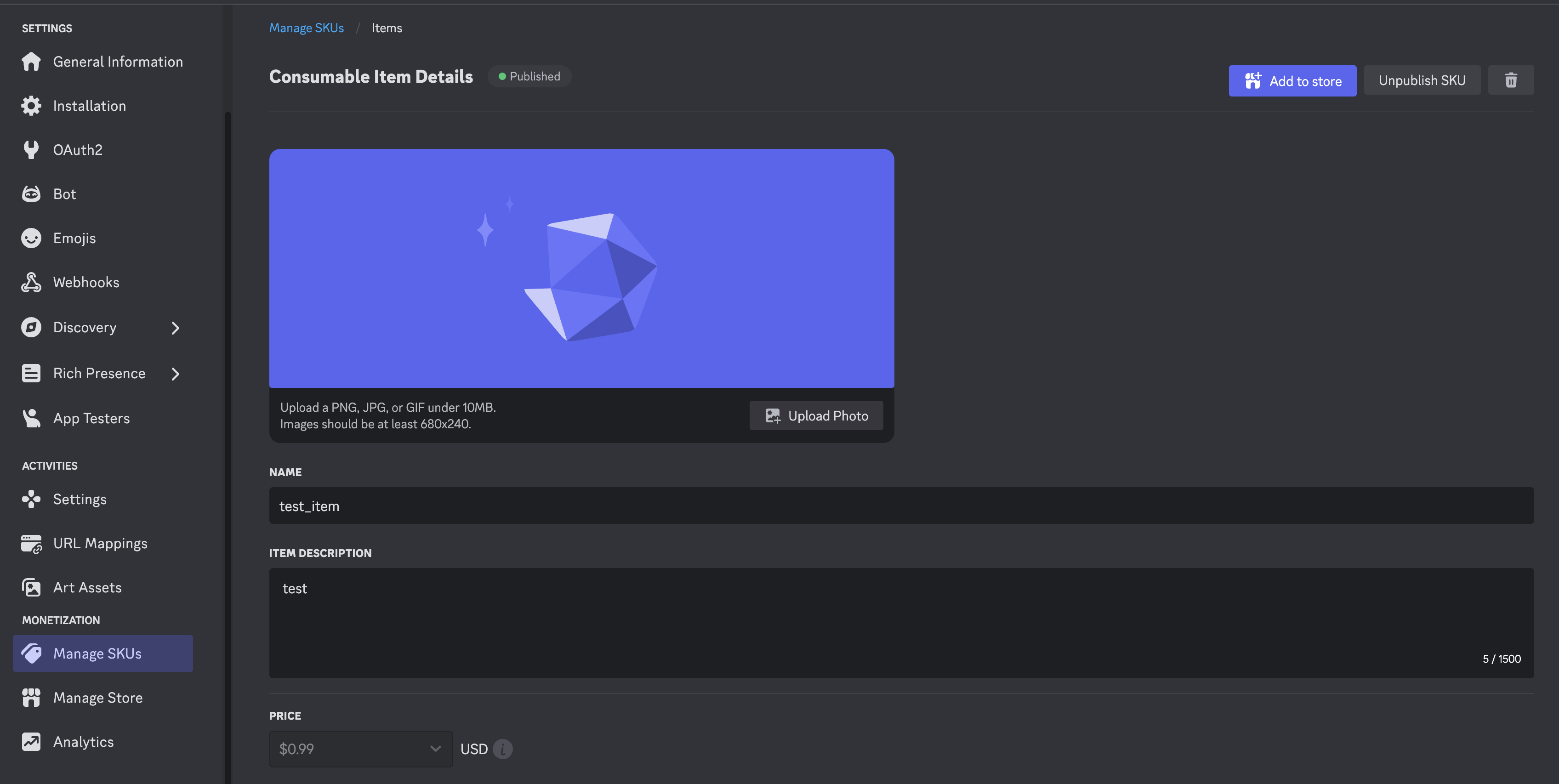Click the store icon in Add to store
1559x784 pixels.
[1253, 80]
